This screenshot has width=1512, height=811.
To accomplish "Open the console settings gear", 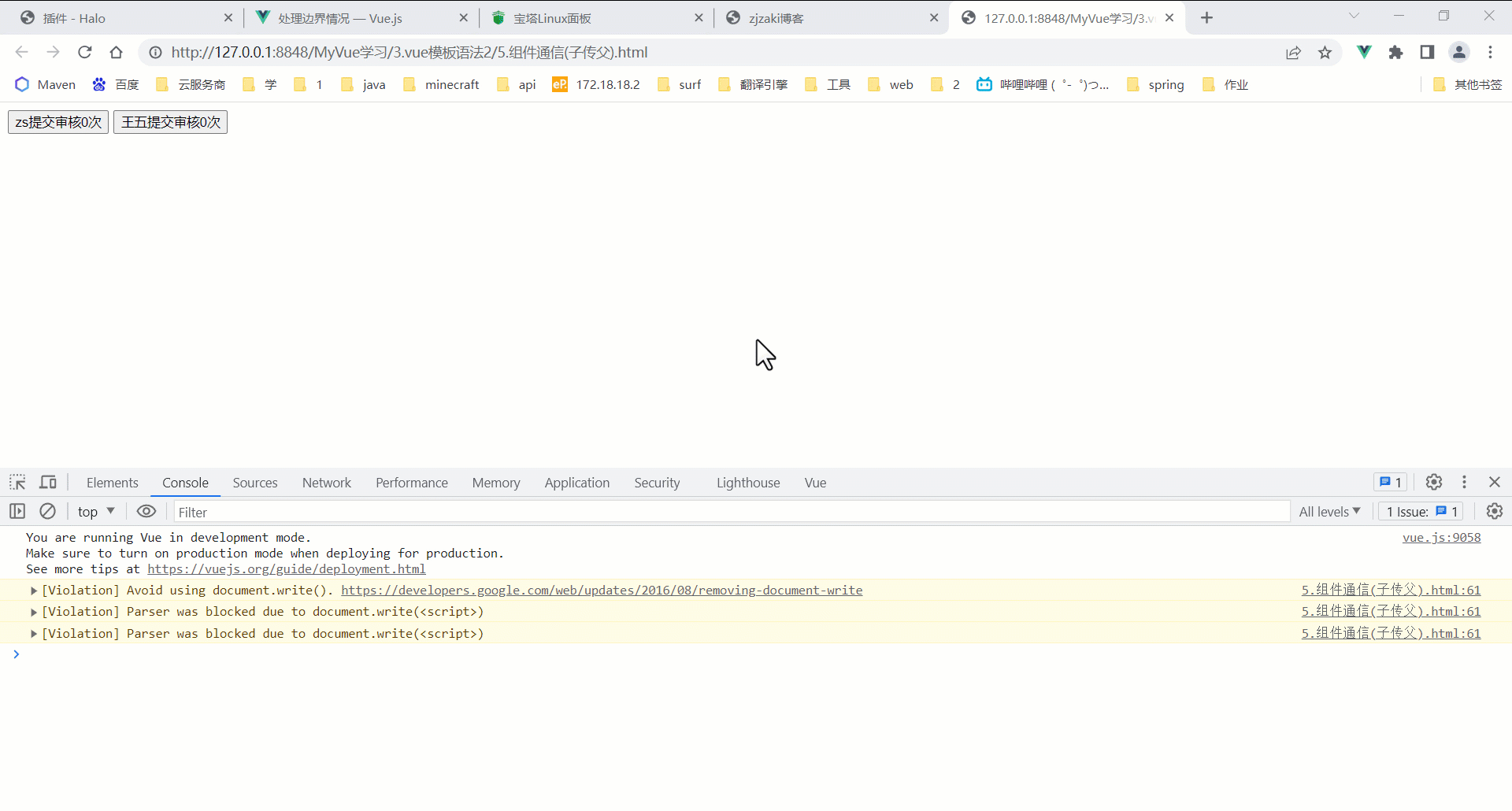I will (x=1495, y=511).
